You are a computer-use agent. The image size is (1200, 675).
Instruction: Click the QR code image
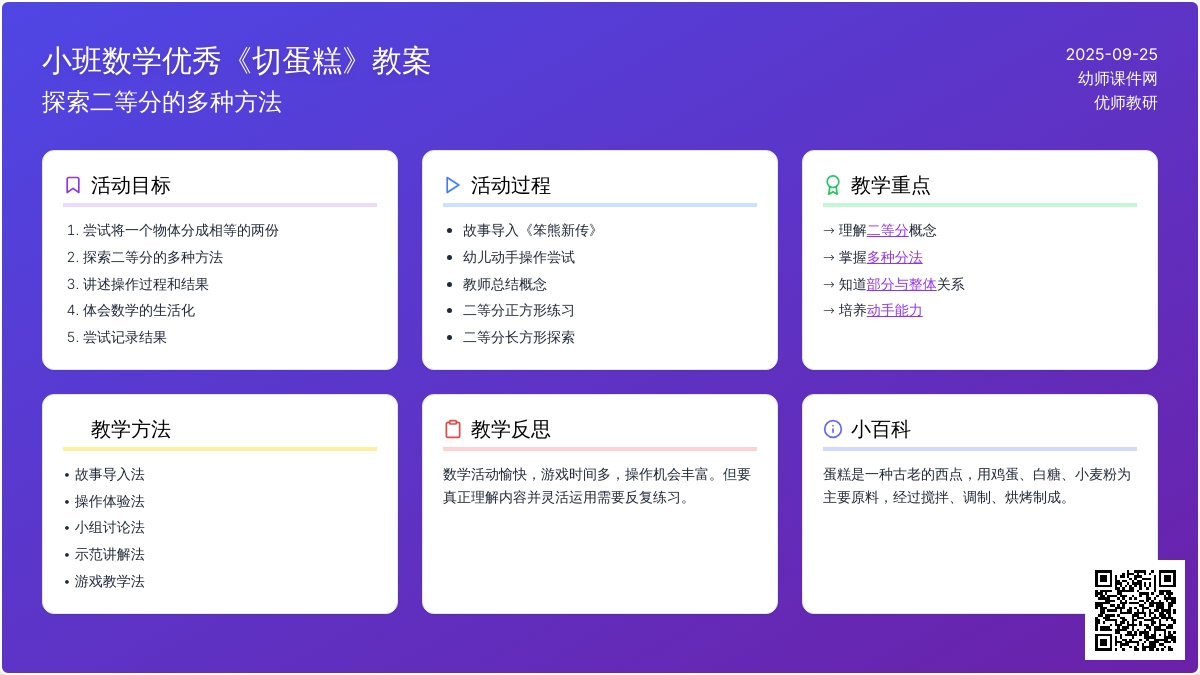pyautogui.click(x=1135, y=610)
